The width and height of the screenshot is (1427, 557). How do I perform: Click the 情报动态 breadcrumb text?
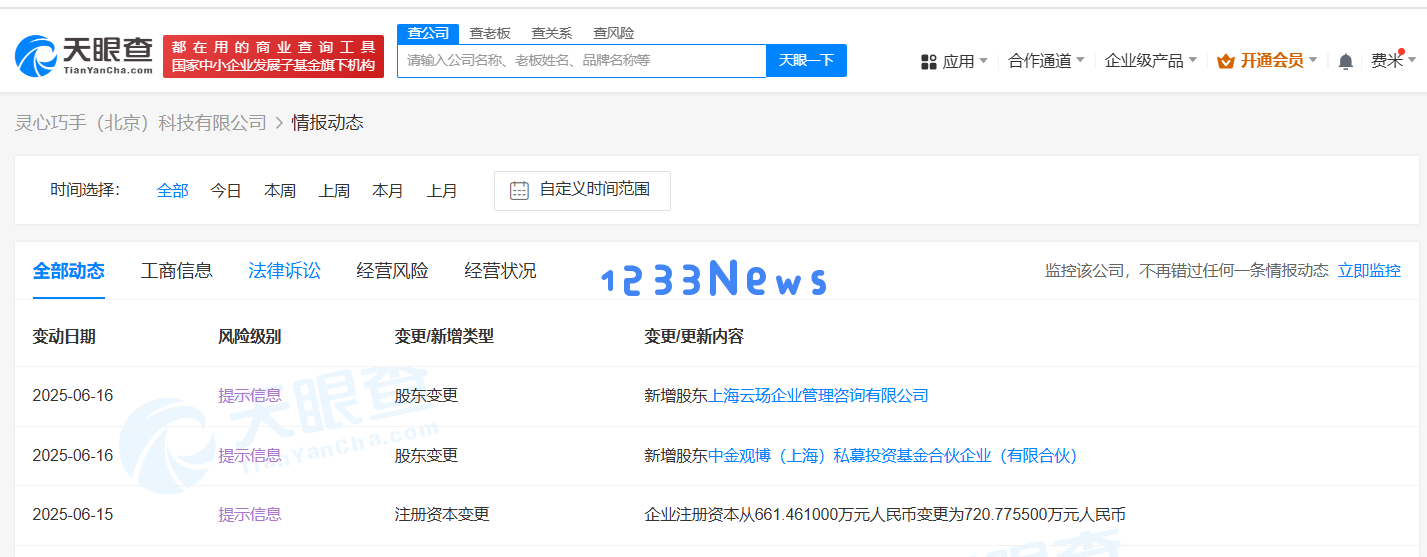tap(327, 123)
